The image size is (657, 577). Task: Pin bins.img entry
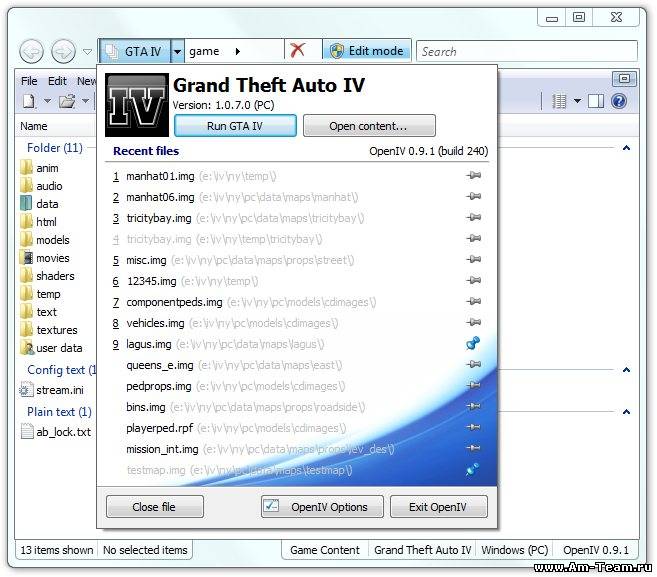pyautogui.click(x=473, y=406)
